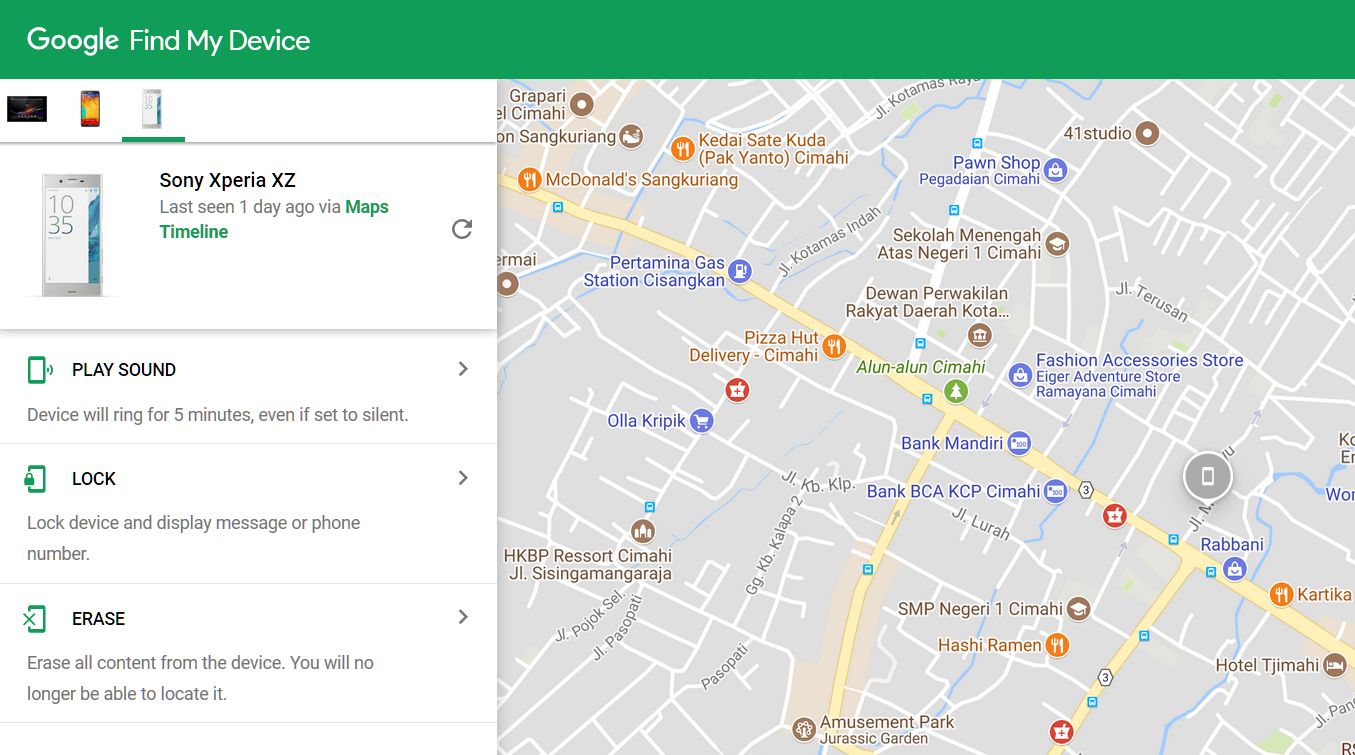Image resolution: width=1355 pixels, height=755 pixels.
Task: Click the Dewan Perwakilan Rakyat Daerah pin
Action: click(x=980, y=334)
